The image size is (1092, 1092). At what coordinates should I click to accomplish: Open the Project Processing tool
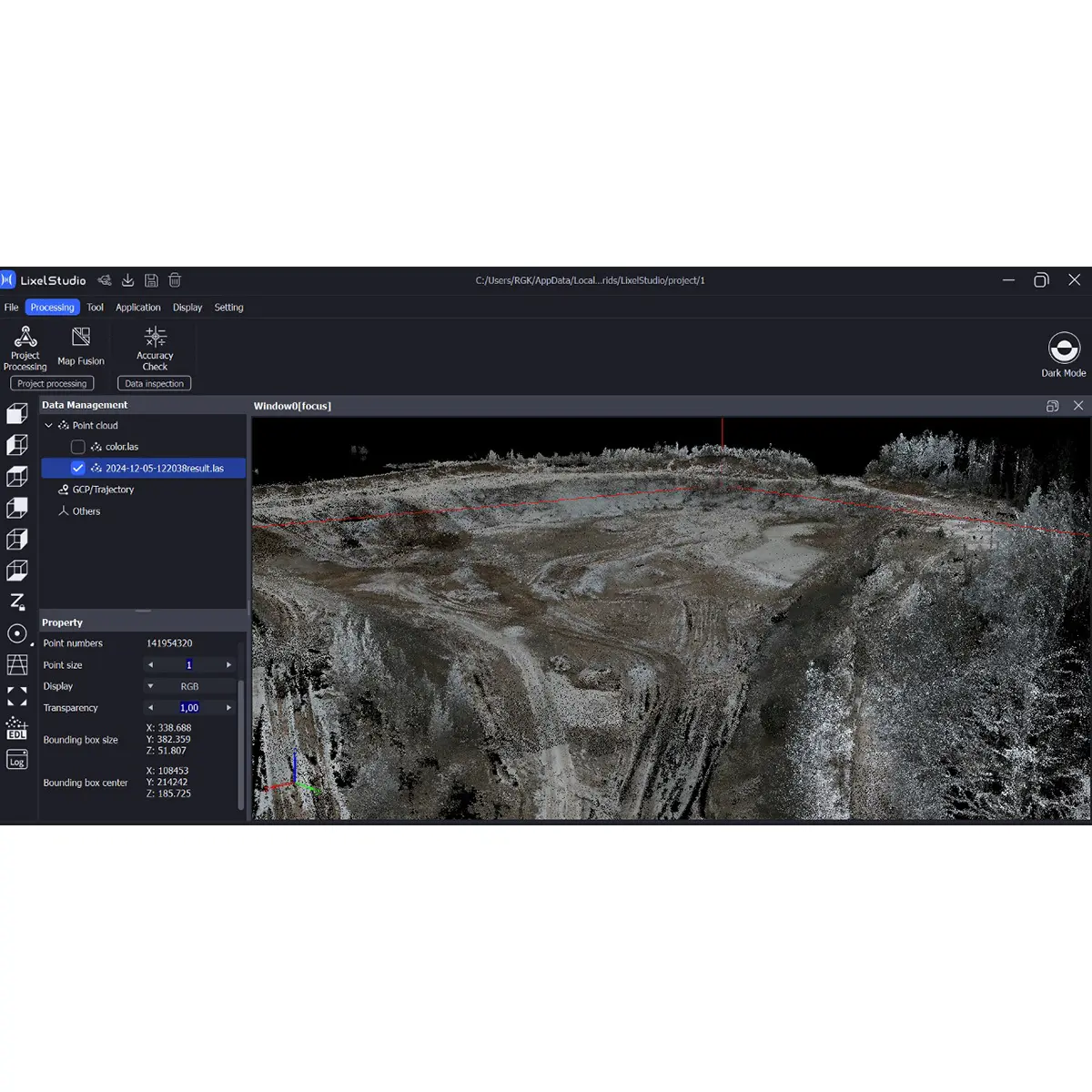point(25,348)
